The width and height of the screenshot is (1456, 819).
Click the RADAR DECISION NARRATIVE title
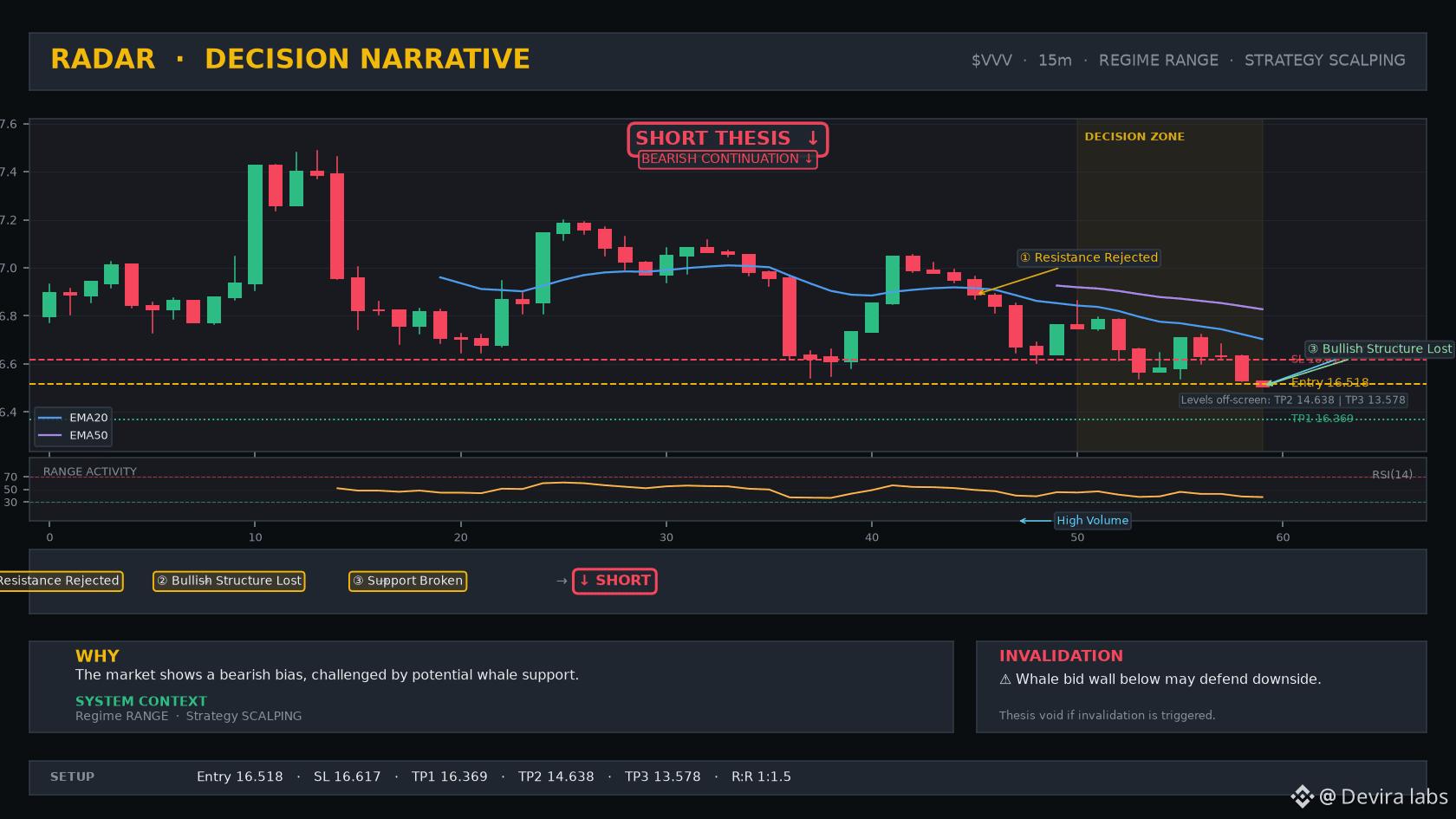click(x=290, y=59)
